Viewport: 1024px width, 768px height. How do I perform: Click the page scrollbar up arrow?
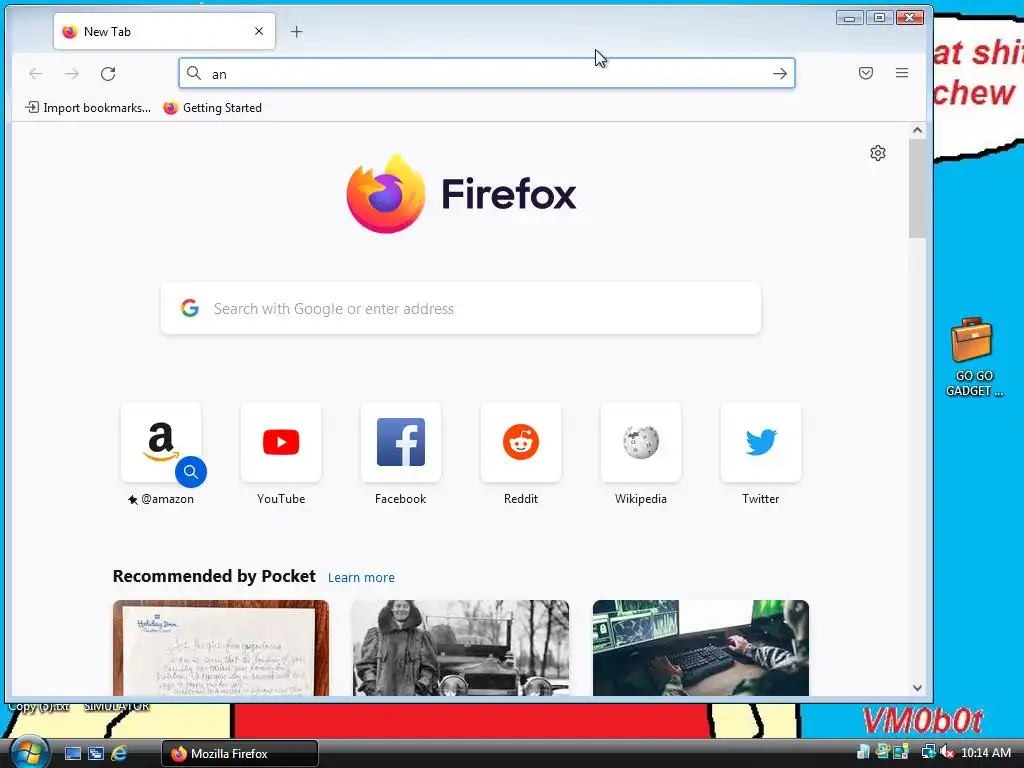[x=918, y=130]
